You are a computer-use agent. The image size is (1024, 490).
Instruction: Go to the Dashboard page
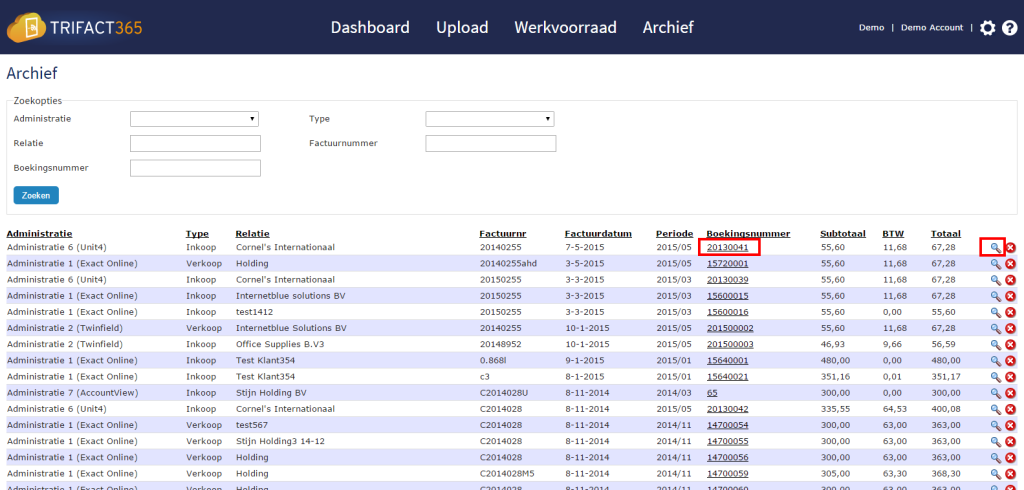[x=370, y=27]
